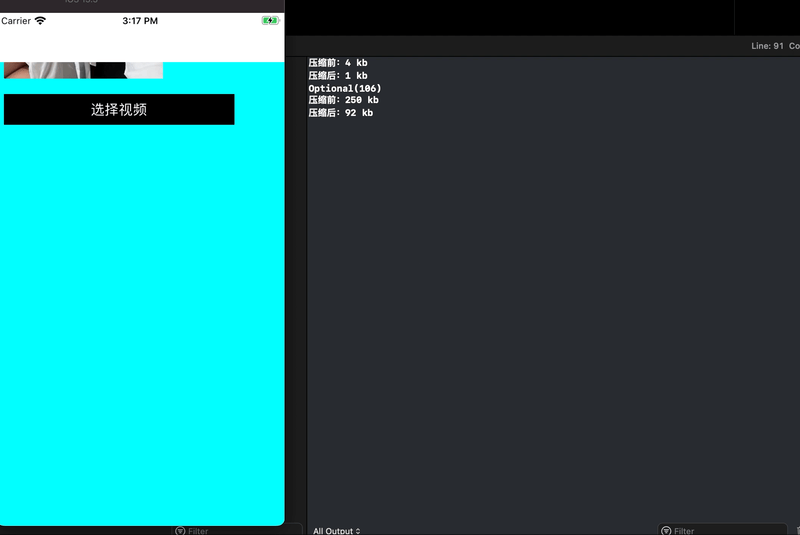Click console line 压缩后: 1 kb
Screen dimensions: 800x535
coord(338,75)
